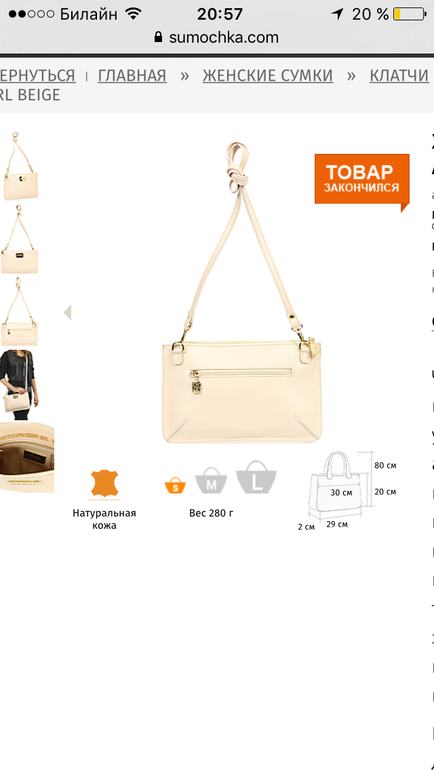Image resolution: width=434 pixels, height=770 pixels.
Task: Tap the location arrow in status bar
Action: tap(338, 14)
